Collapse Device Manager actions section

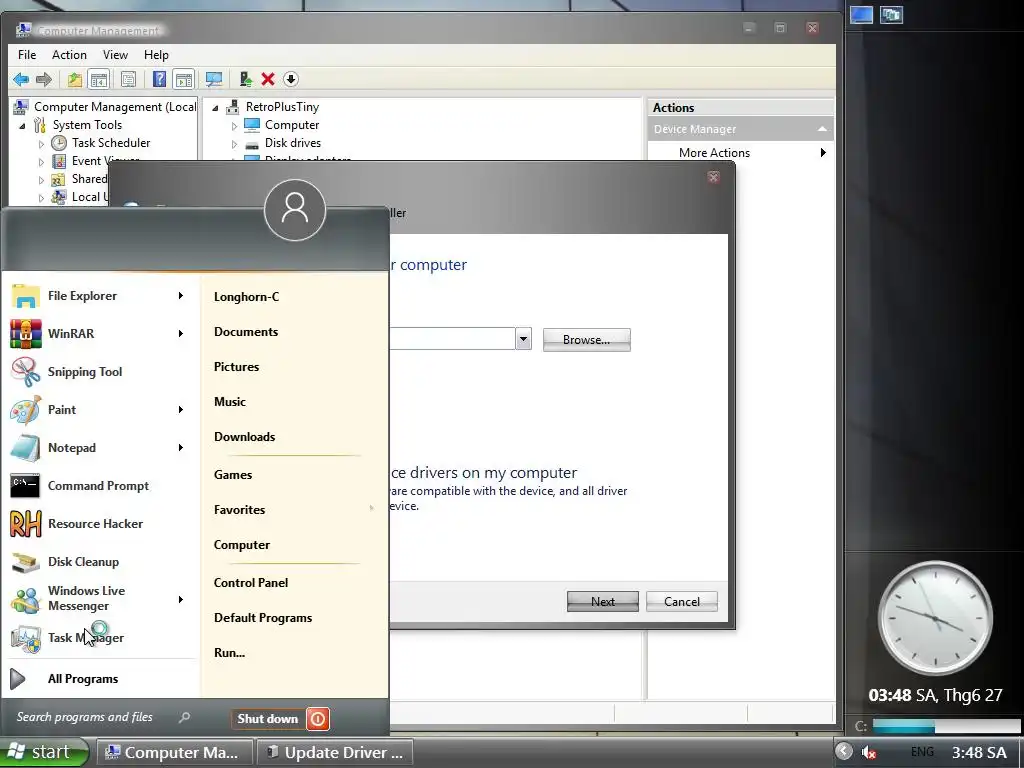click(x=822, y=129)
